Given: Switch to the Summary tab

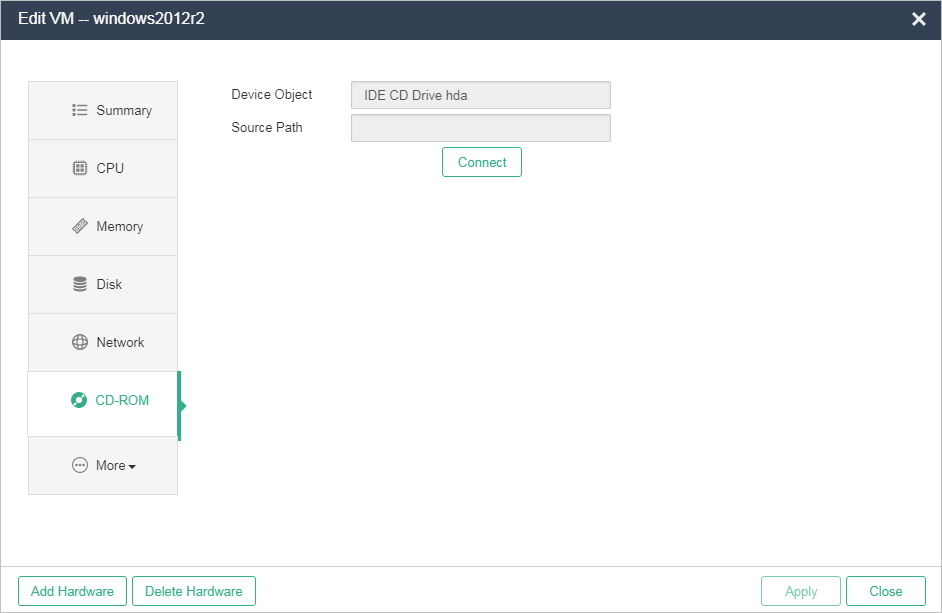Looking at the screenshot, I should [124, 111].
